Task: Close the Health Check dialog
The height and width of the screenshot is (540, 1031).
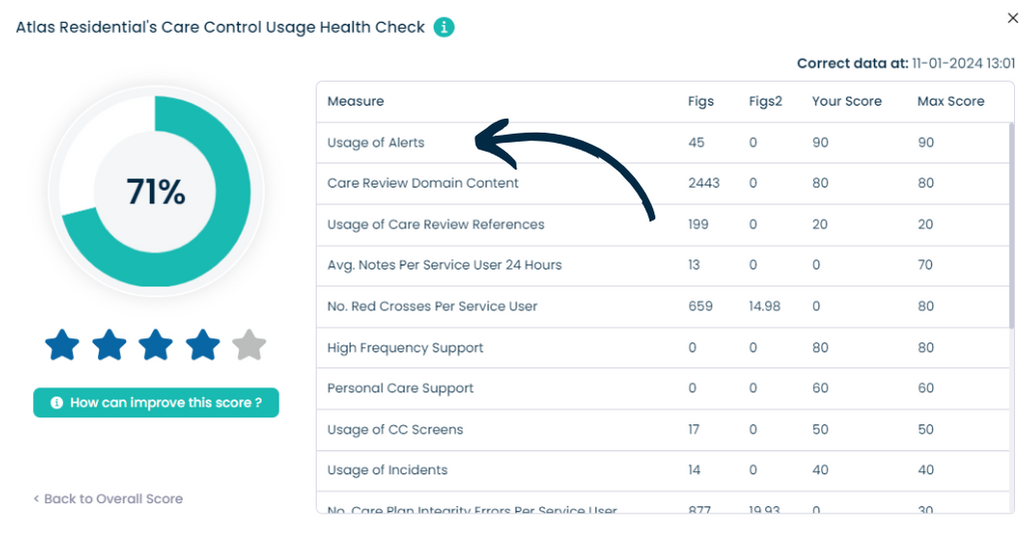Action: coord(1013,18)
